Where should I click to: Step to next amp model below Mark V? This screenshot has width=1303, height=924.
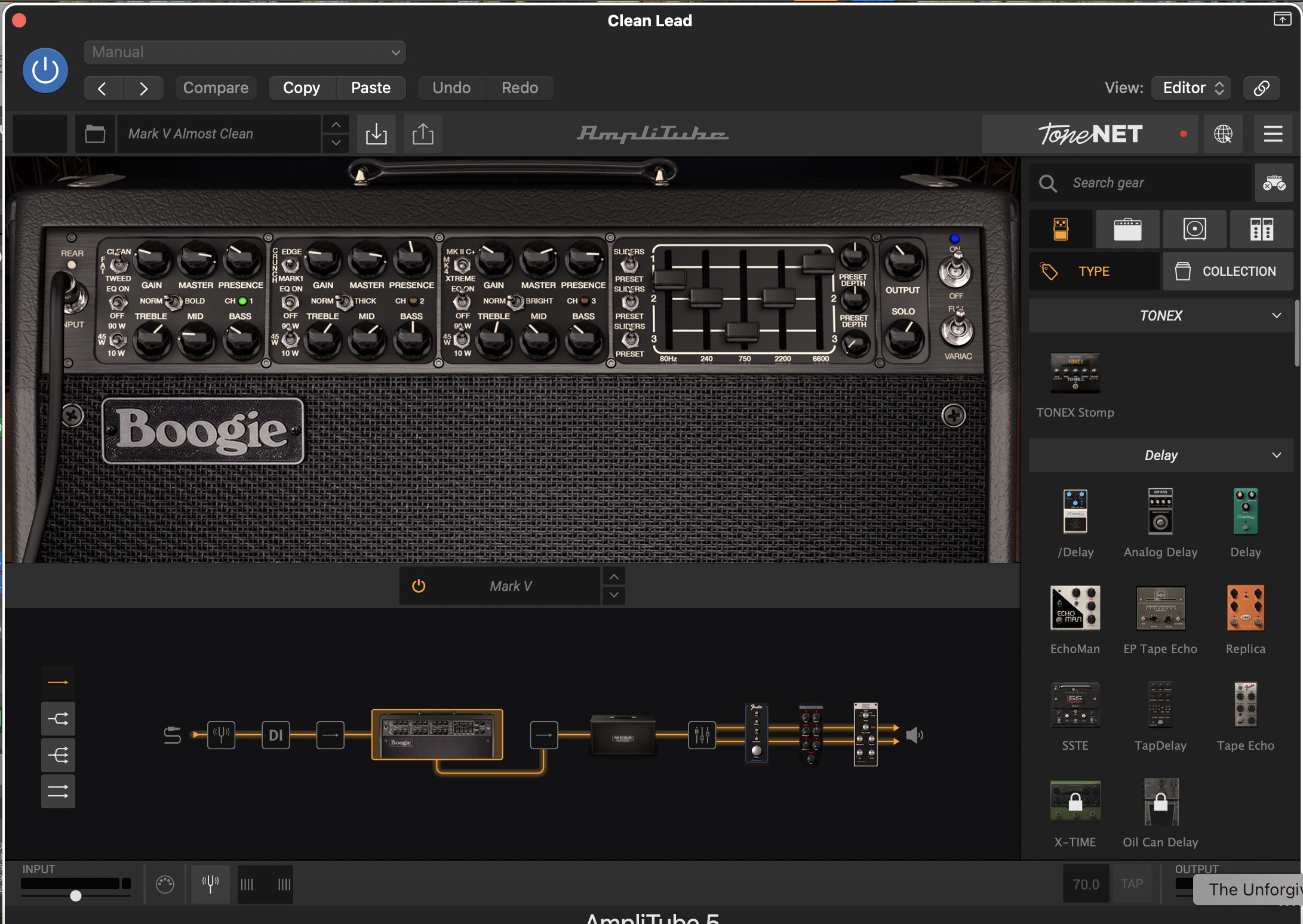[614, 595]
